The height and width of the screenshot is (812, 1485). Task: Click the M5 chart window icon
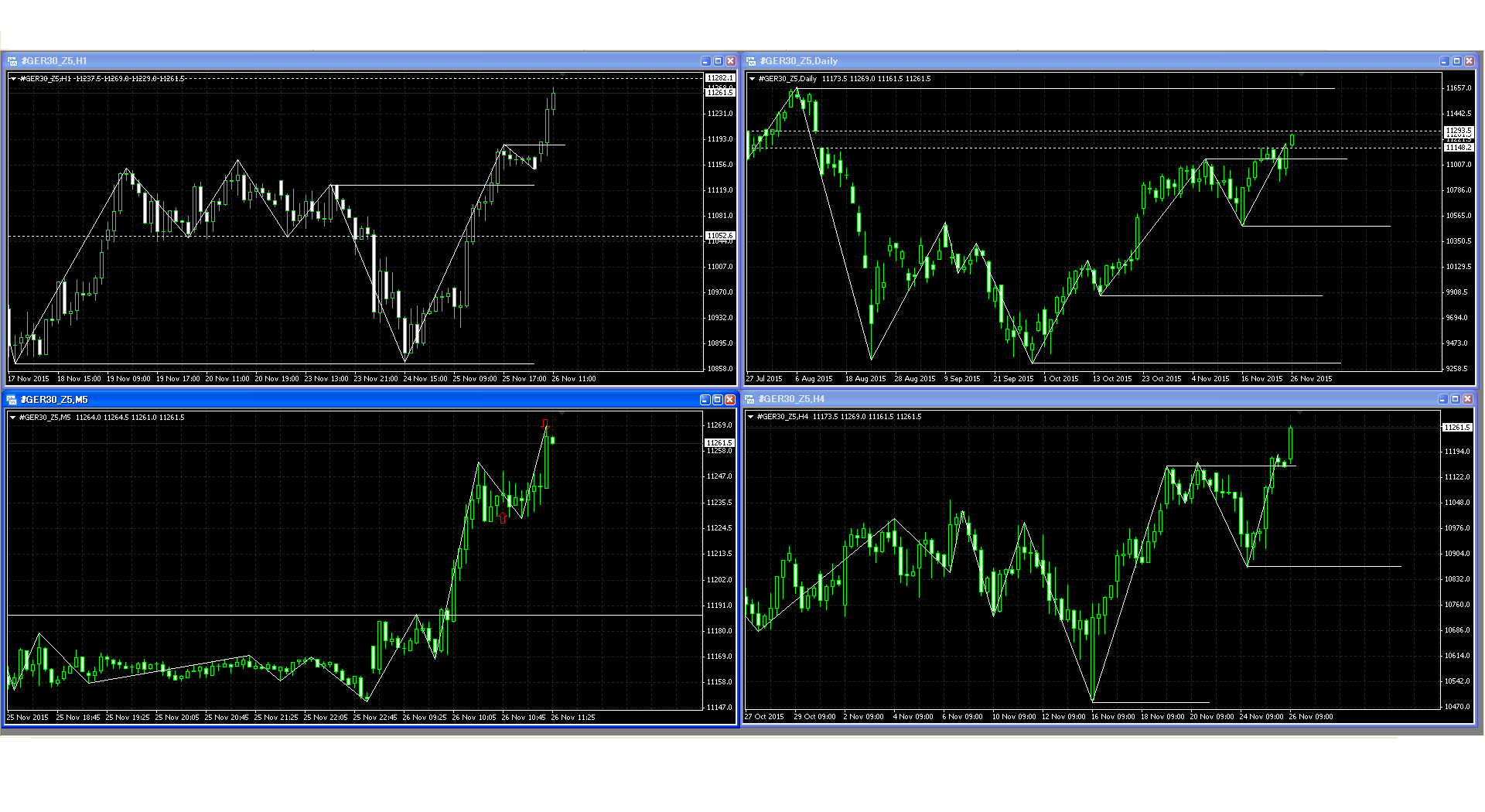click(x=12, y=400)
